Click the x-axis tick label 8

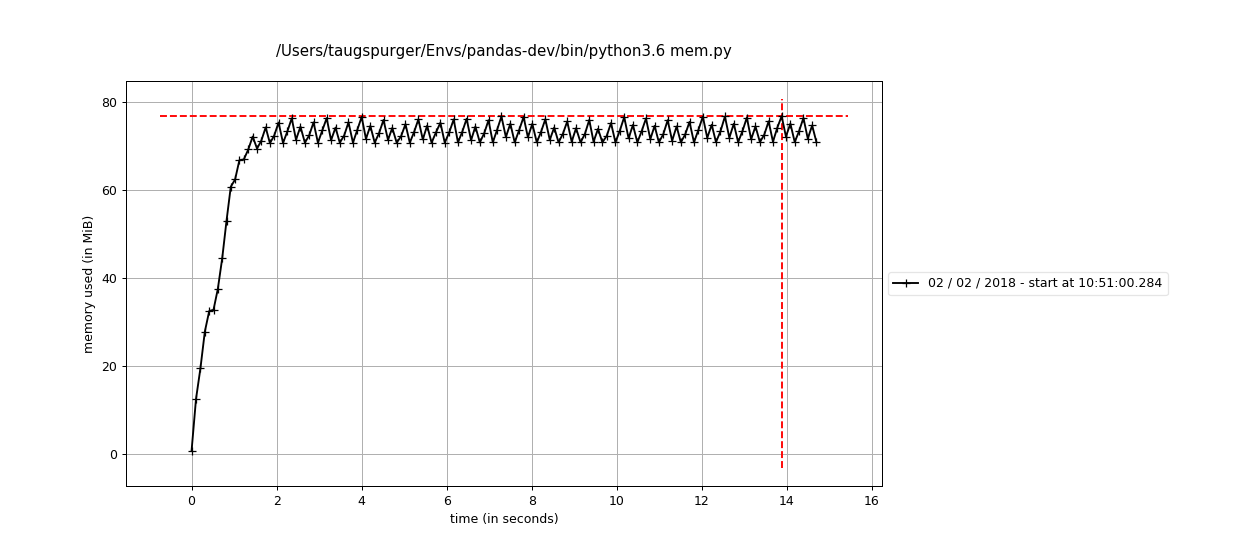pos(532,501)
